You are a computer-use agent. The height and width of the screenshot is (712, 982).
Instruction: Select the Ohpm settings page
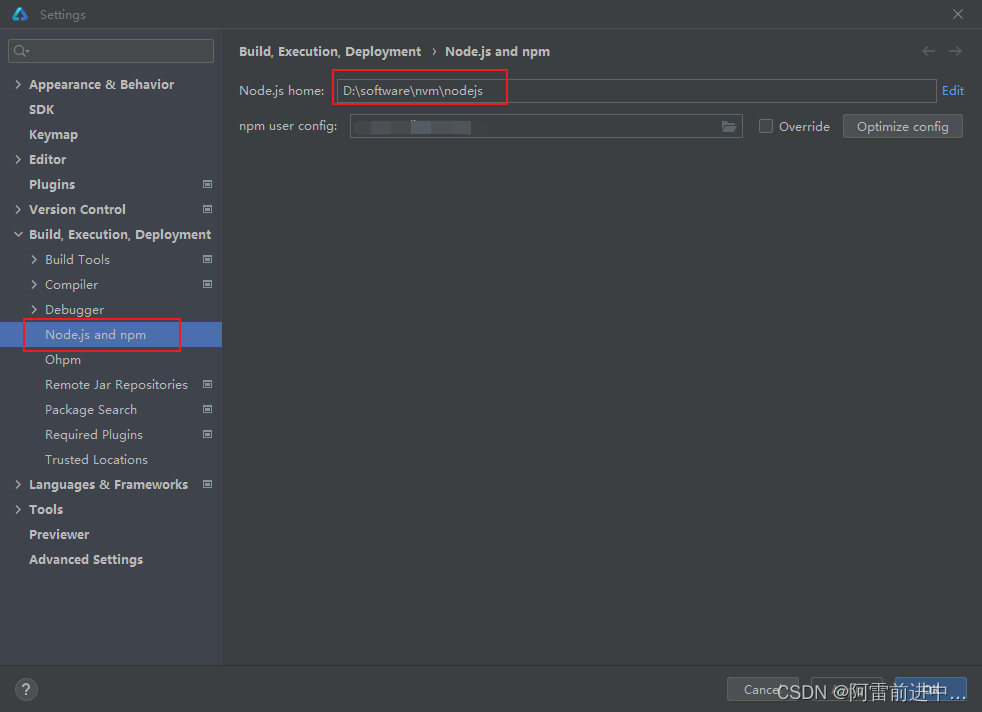click(63, 360)
